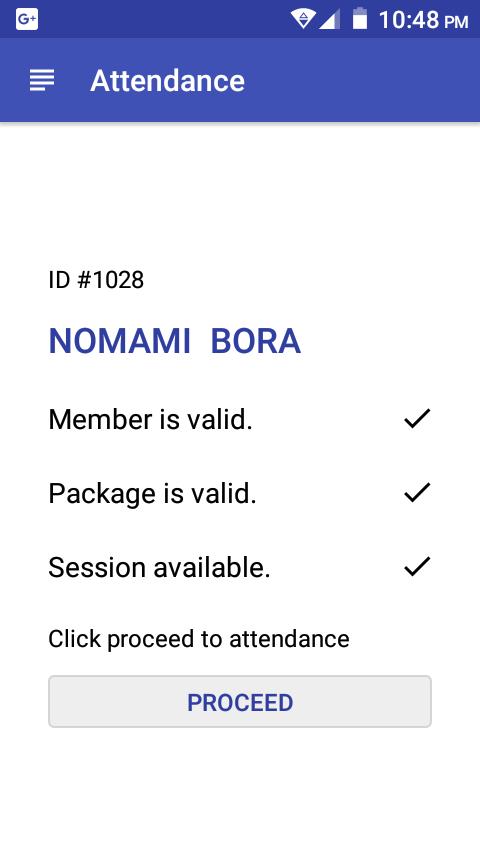
Task: Tap the Member is valid label
Action: [150, 419]
